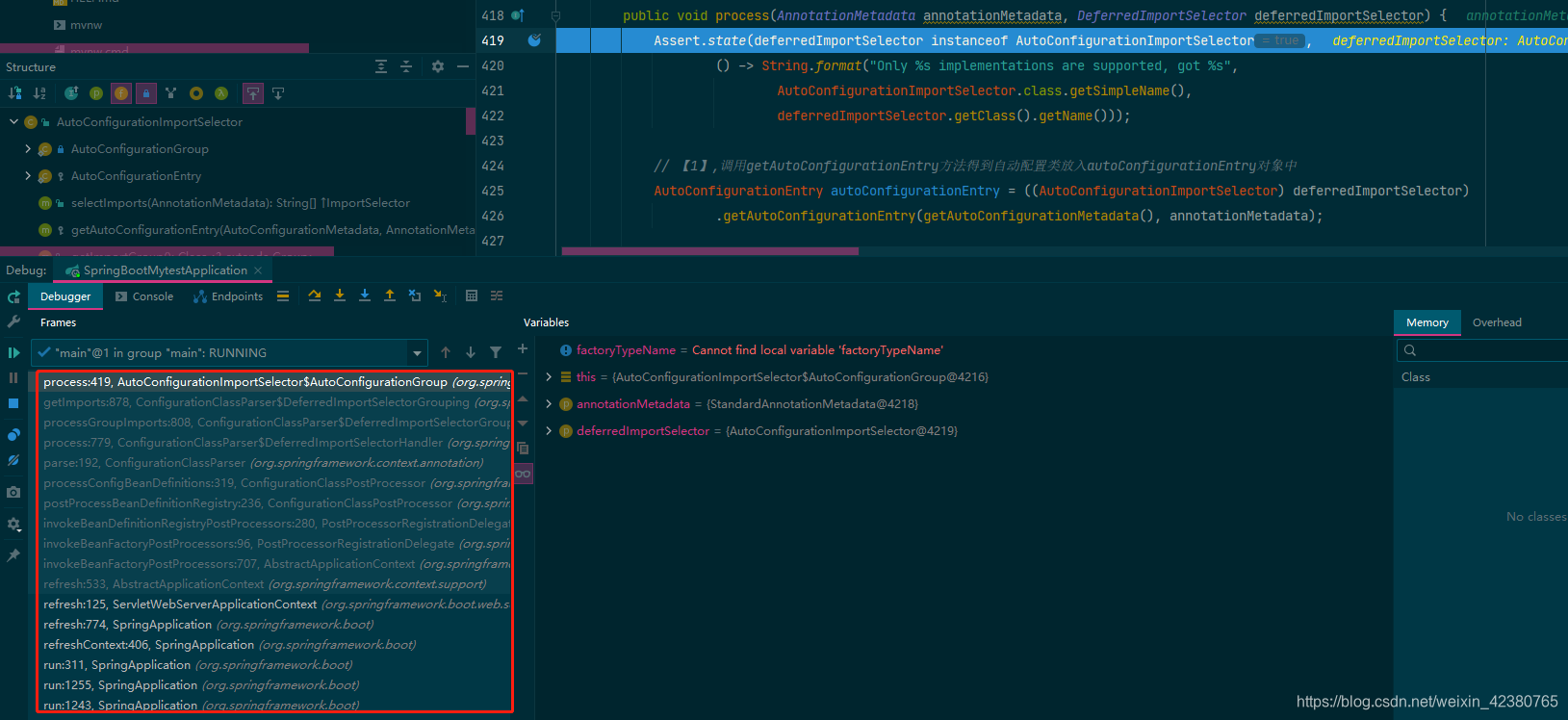Open the frames filter funnel icon

pyautogui.click(x=496, y=353)
